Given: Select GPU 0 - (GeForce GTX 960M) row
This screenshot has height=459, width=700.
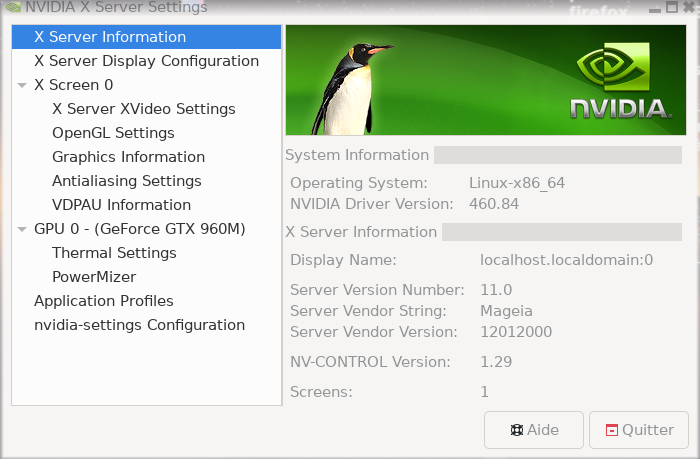Looking at the screenshot, I should [146, 229].
